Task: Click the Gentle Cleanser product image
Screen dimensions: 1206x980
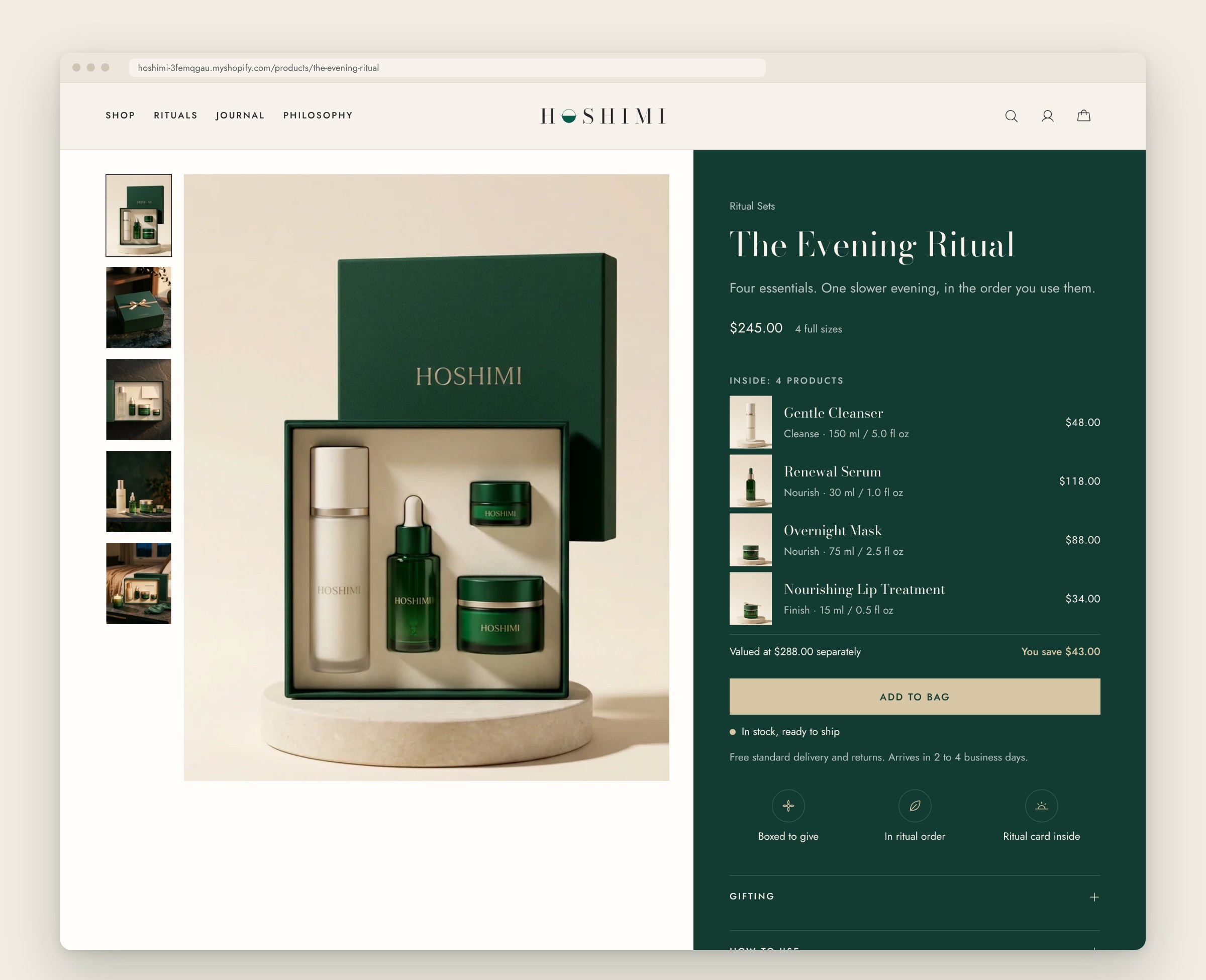Action: [751, 422]
